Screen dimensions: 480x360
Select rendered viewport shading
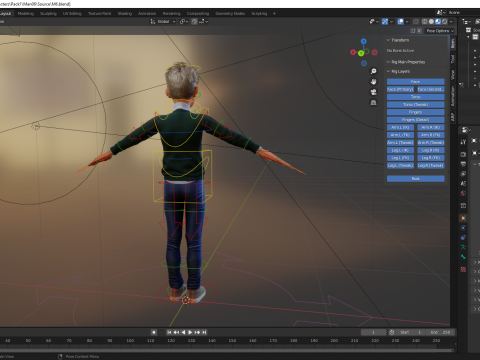tap(445, 22)
